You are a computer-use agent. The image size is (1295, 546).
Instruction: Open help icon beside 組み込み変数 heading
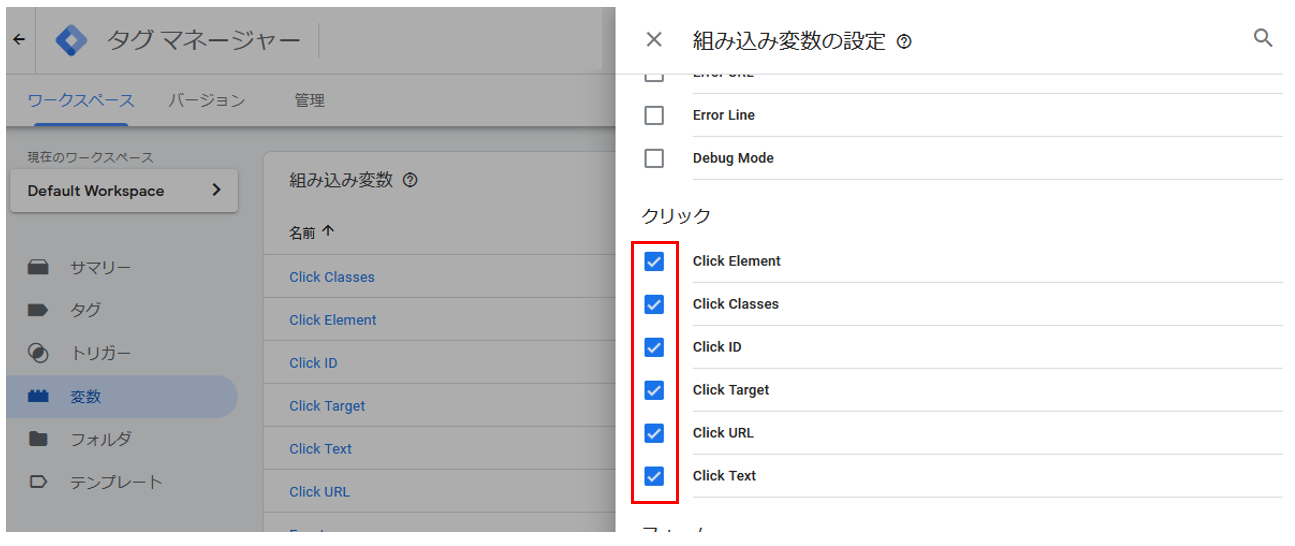(x=409, y=181)
